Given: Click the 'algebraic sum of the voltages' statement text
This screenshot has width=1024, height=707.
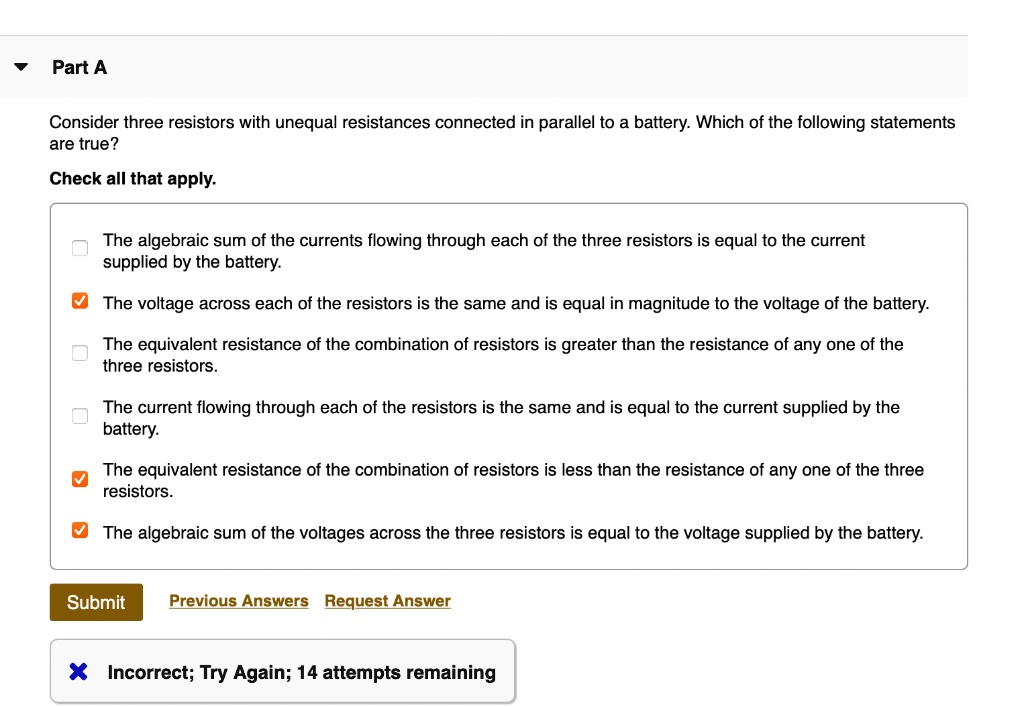Looking at the screenshot, I should (512, 533).
